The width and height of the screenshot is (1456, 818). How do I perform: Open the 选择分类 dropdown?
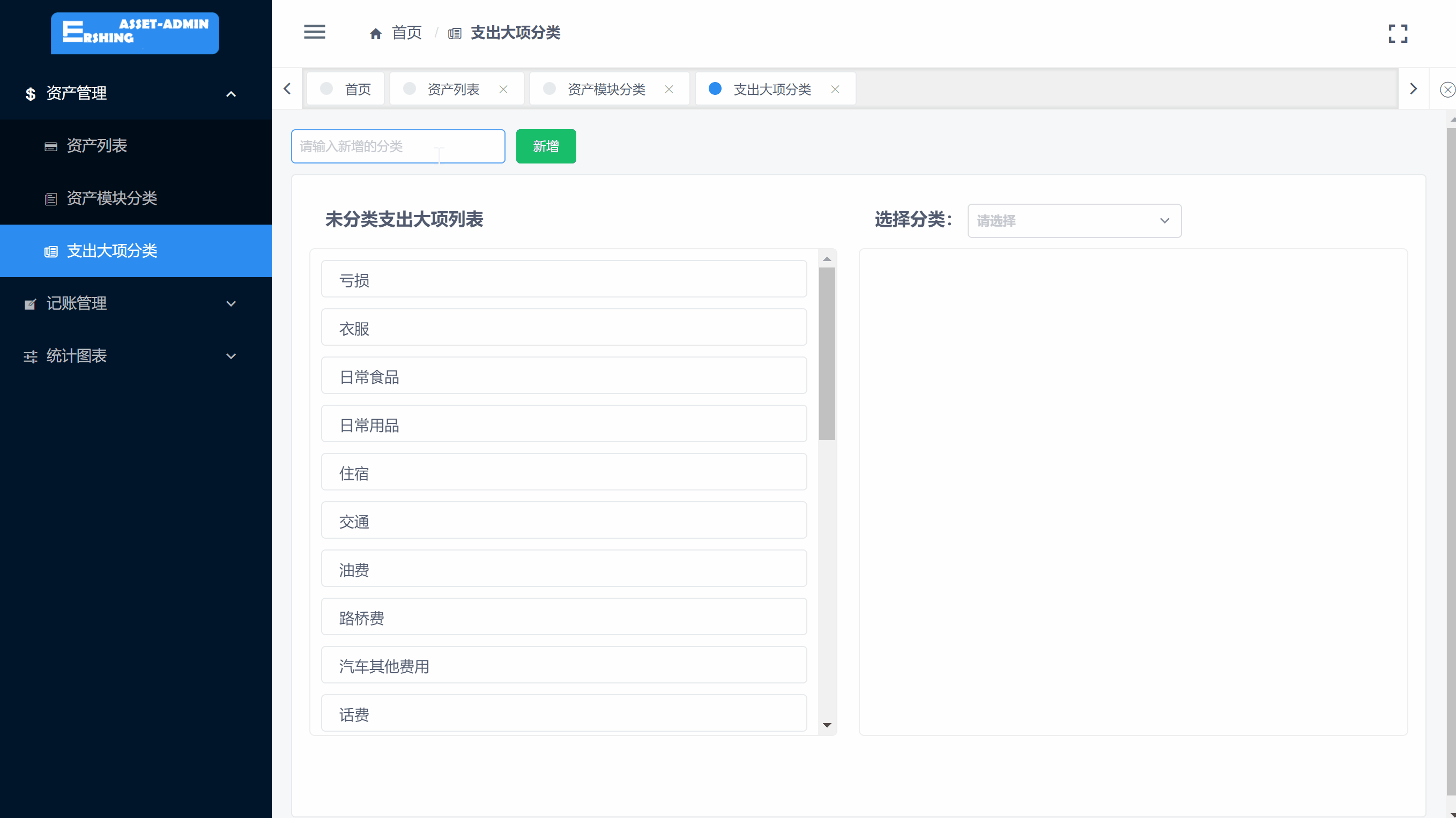1074,220
